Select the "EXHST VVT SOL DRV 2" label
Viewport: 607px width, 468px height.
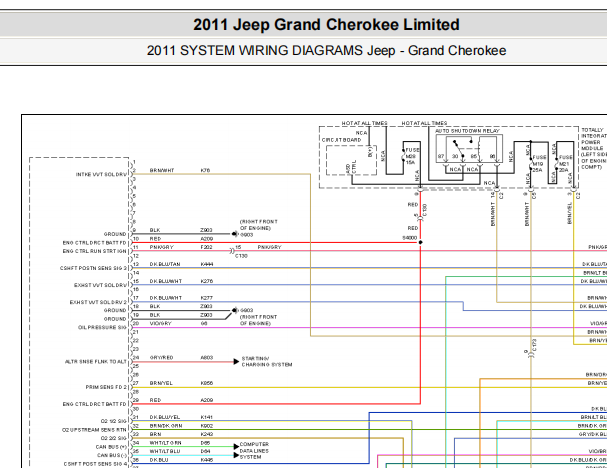pyautogui.click(x=98, y=302)
